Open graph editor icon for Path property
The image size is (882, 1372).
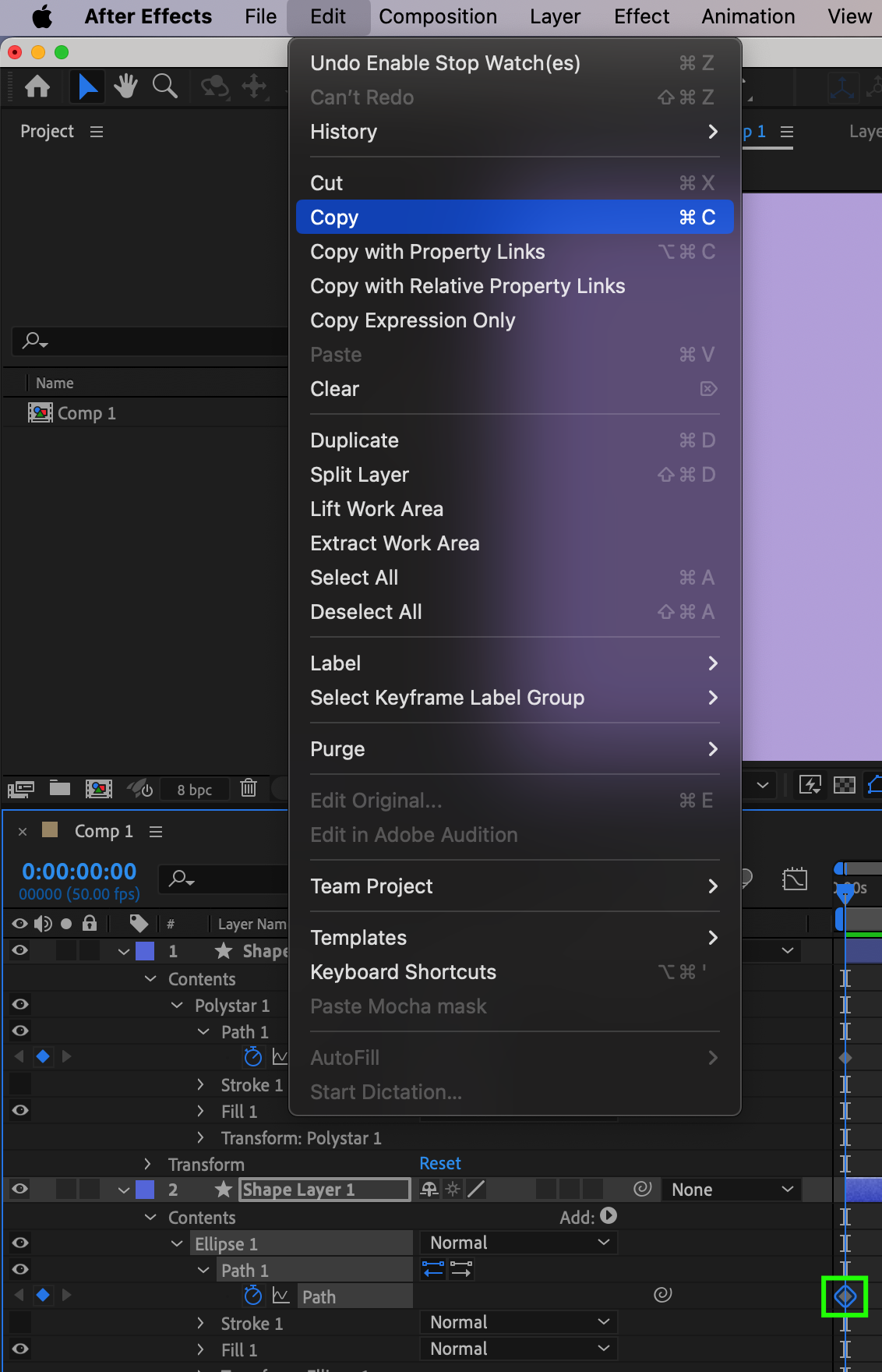tap(280, 1296)
